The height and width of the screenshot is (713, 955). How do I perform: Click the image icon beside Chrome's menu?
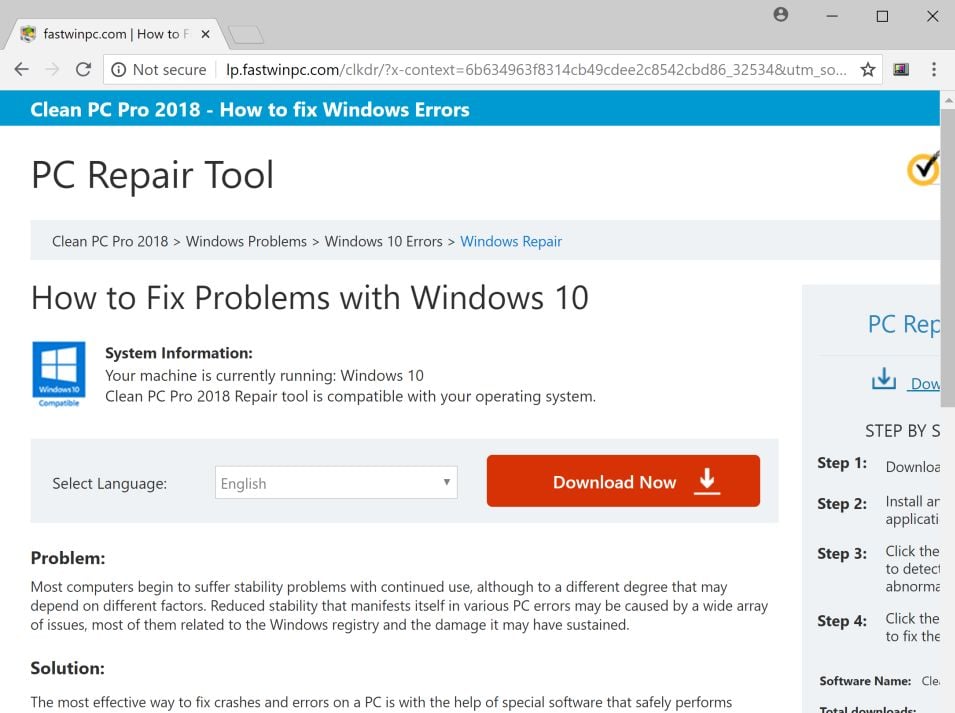click(x=901, y=69)
